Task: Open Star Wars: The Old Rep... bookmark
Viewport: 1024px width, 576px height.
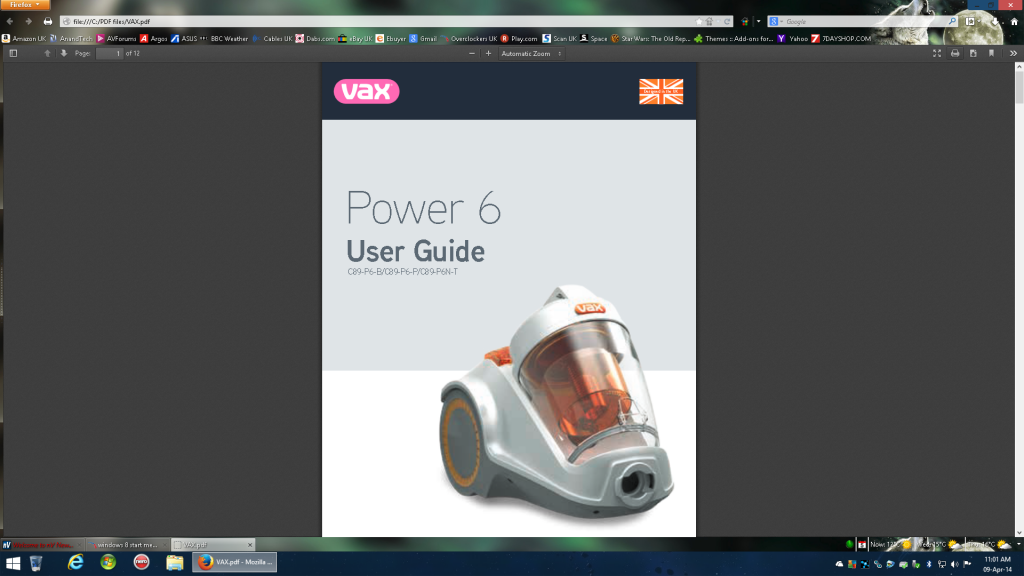Action: [x=650, y=39]
